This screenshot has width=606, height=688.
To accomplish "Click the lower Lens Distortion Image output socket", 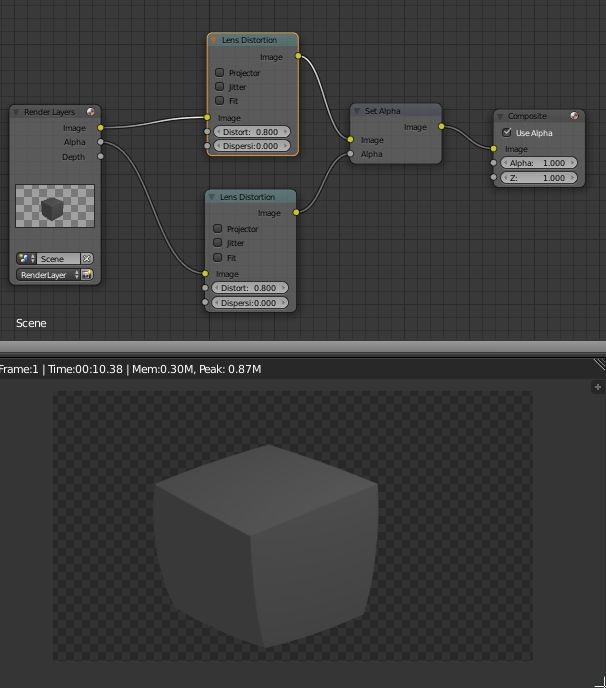I will [296, 212].
